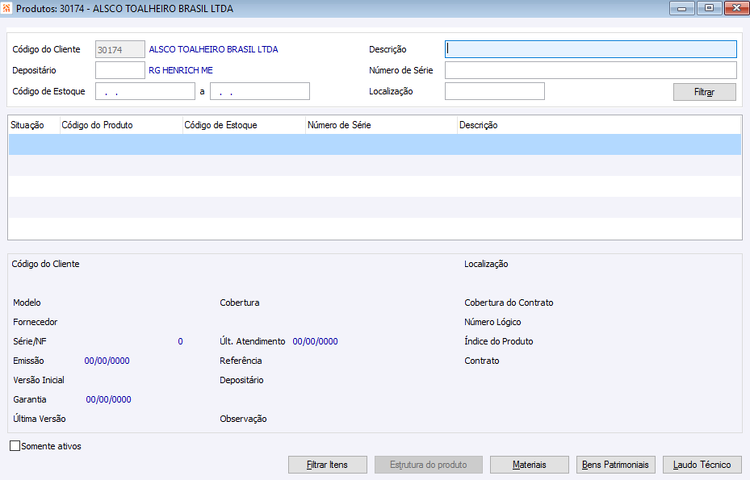The width and height of the screenshot is (750, 480).
Task: Click the Código de Estoque column header
Action: pos(244,125)
